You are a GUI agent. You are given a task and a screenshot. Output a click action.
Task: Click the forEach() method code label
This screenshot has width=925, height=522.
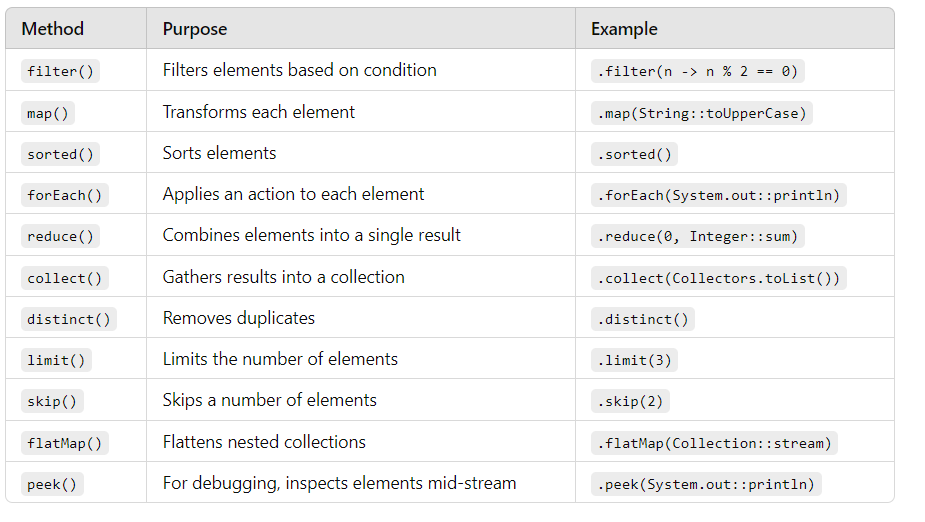65,195
